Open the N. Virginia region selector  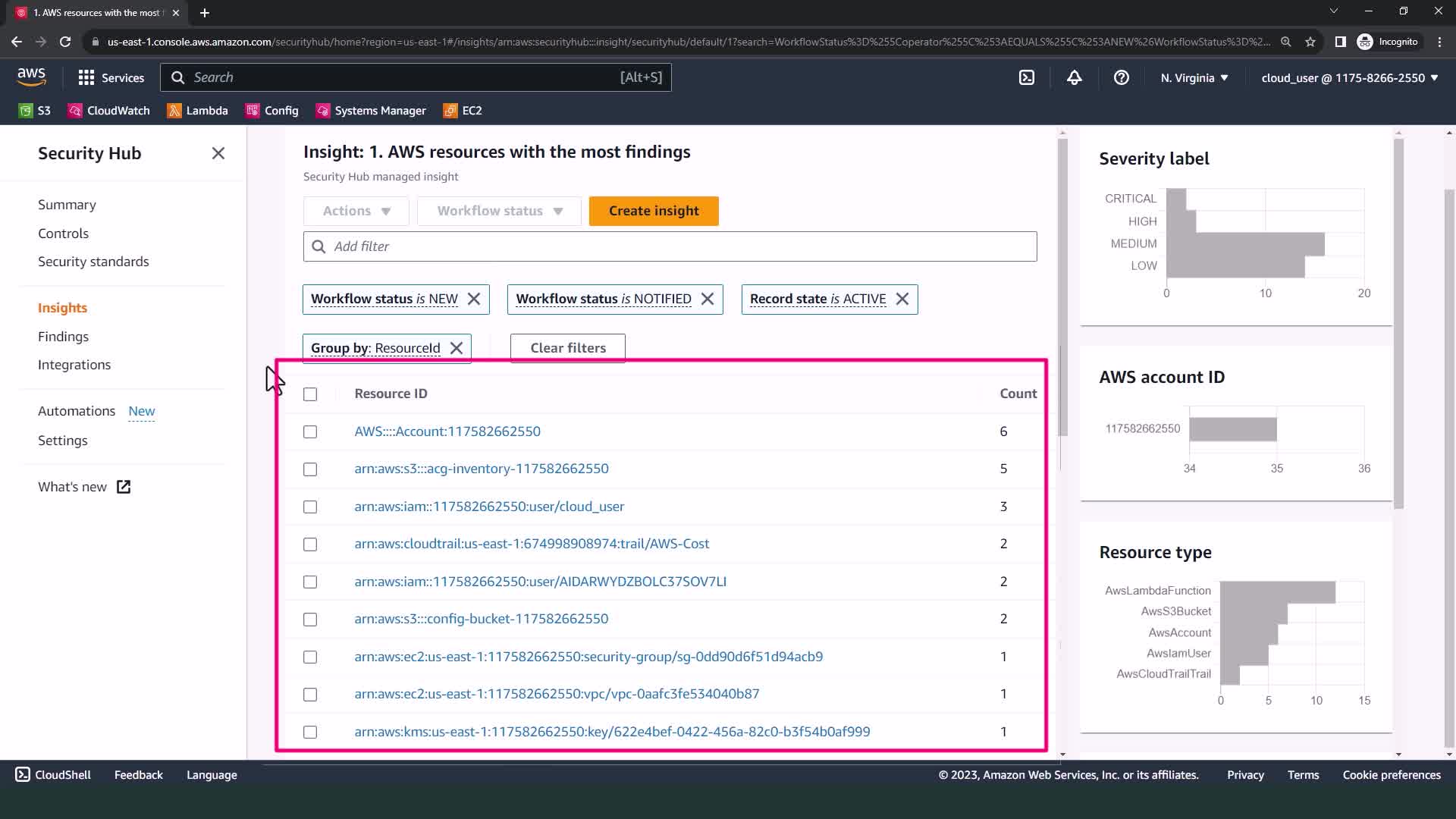pyautogui.click(x=1194, y=78)
